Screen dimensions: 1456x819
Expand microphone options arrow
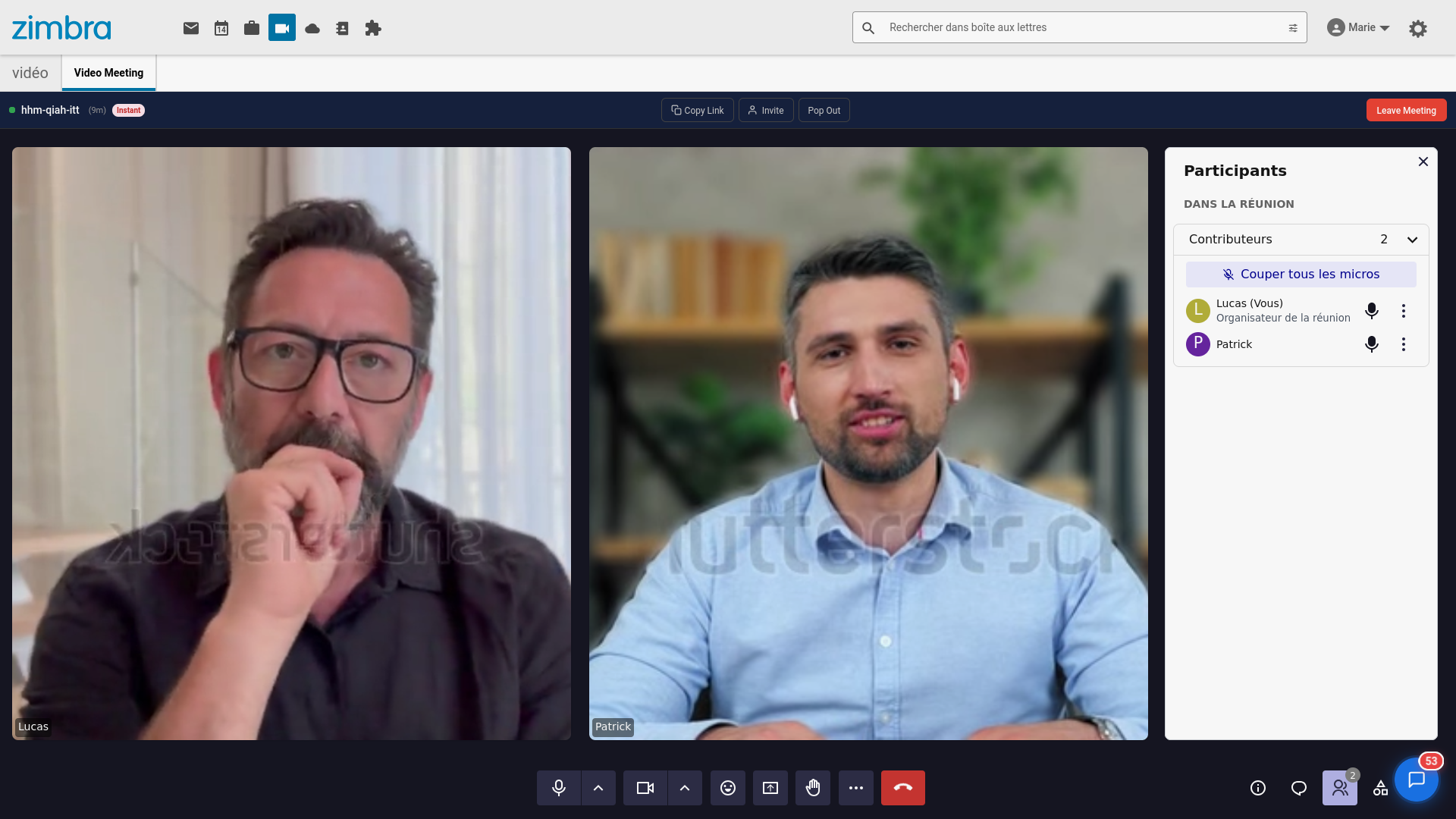coord(598,788)
